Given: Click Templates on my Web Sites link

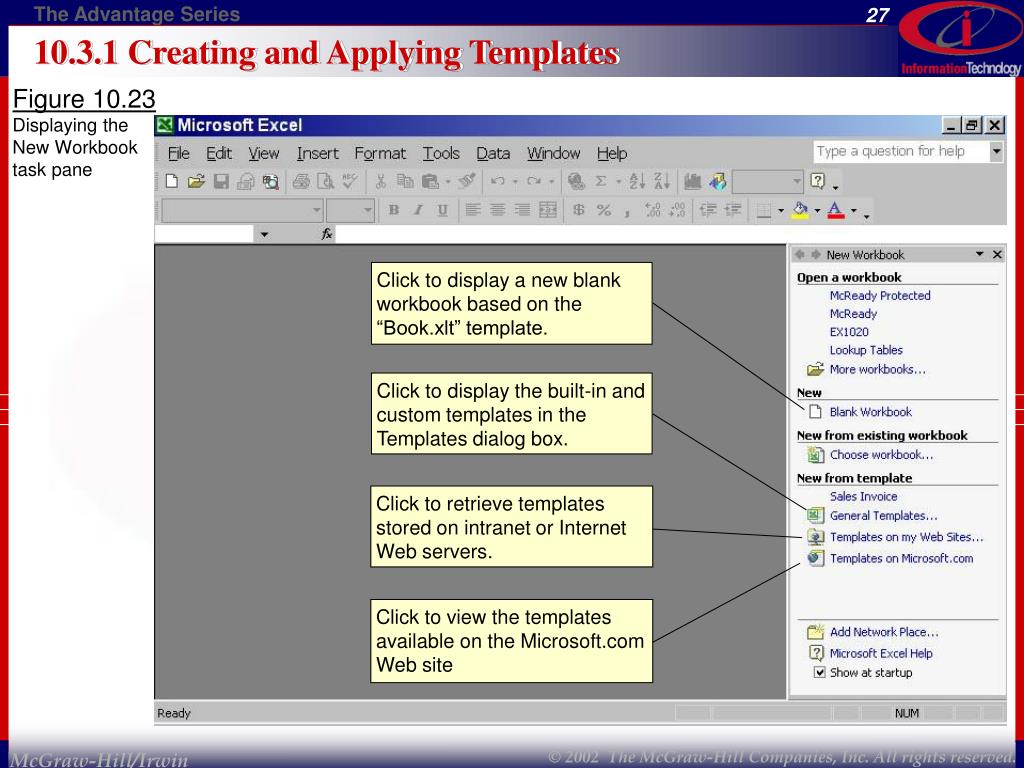Looking at the screenshot, I should [906, 537].
